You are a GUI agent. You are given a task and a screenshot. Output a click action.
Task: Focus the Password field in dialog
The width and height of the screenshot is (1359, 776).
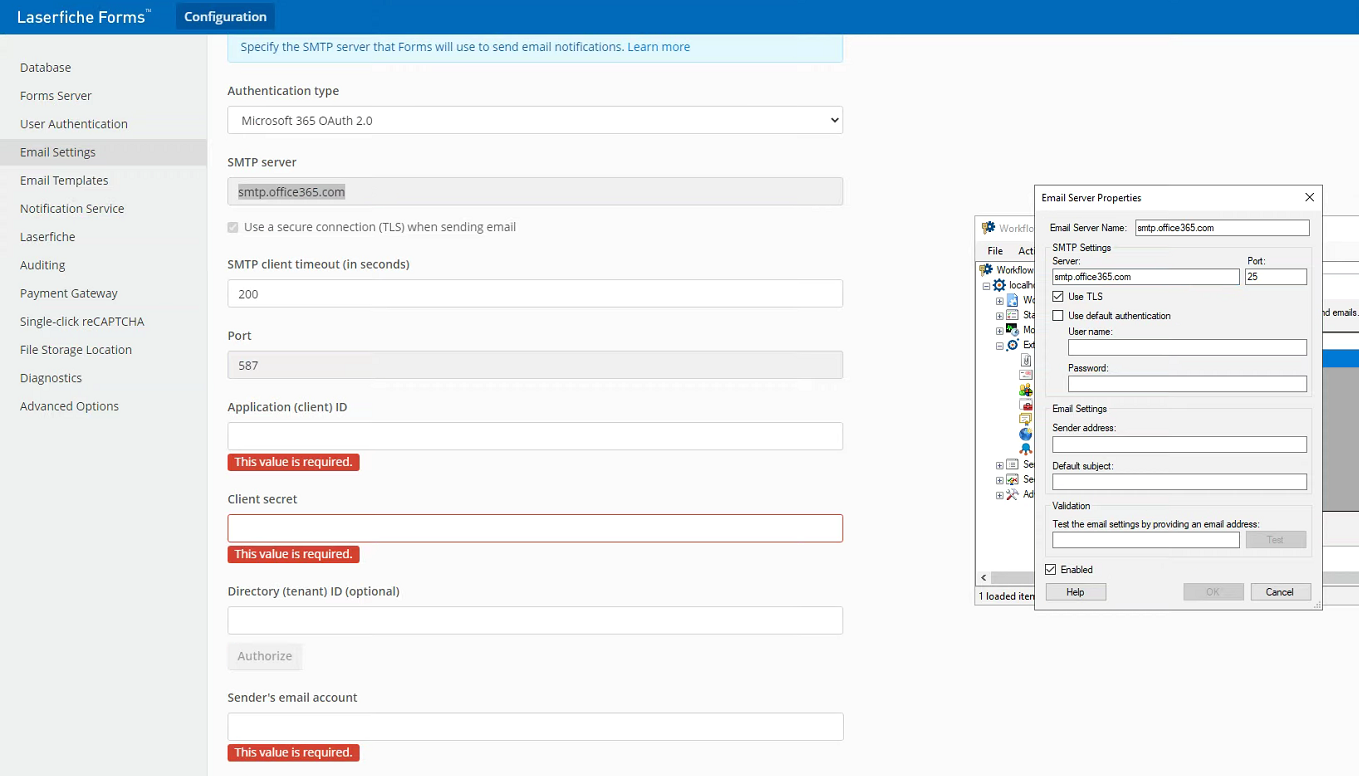click(1187, 384)
